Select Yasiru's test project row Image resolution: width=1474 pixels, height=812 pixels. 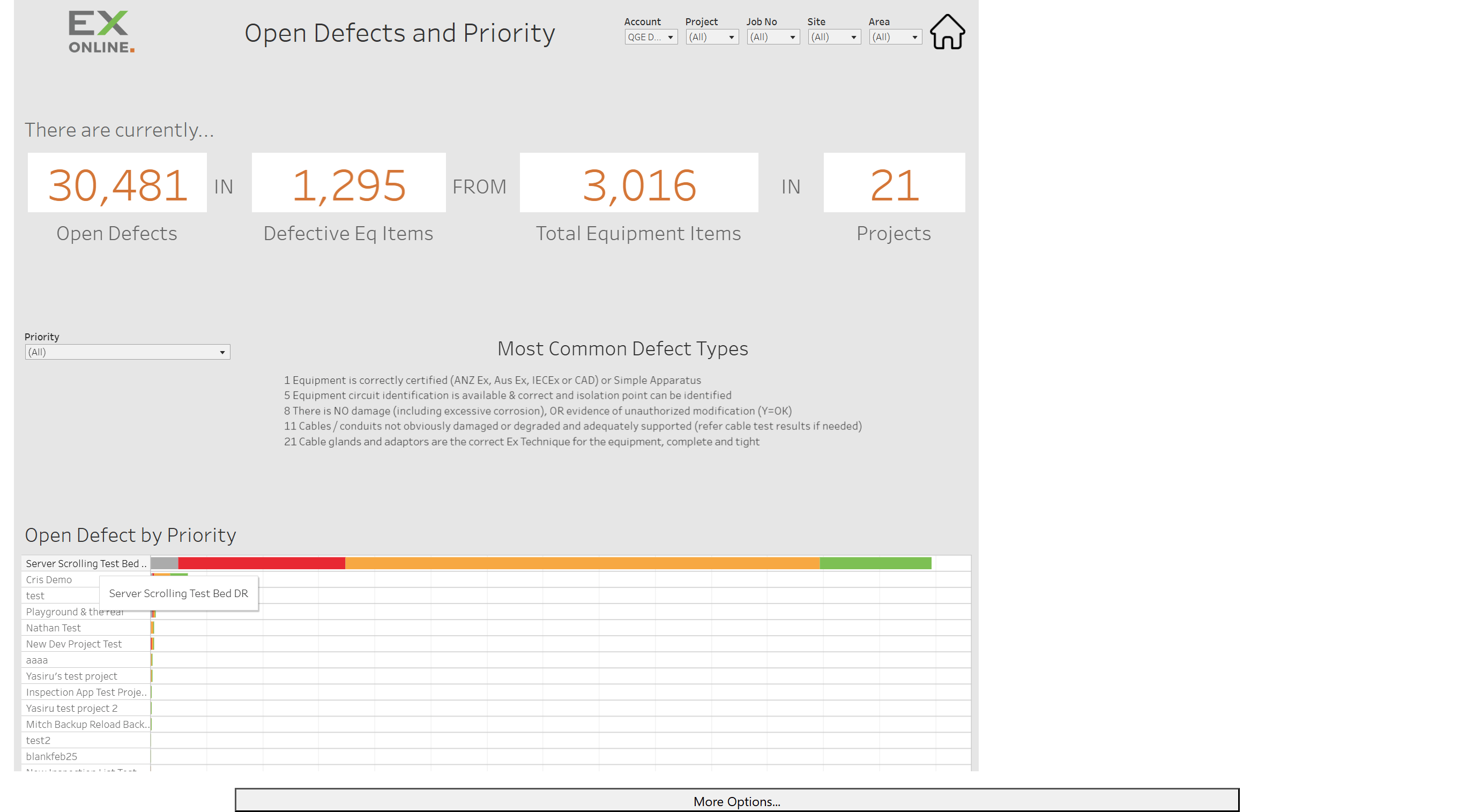coord(71,676)
